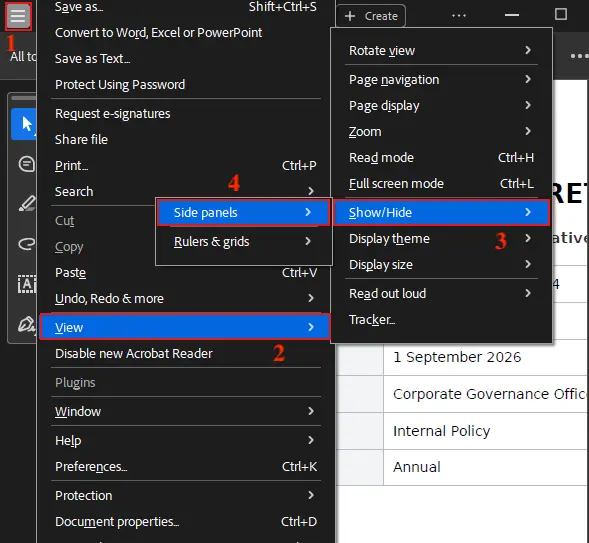Open the hamburger main menu

18,16
